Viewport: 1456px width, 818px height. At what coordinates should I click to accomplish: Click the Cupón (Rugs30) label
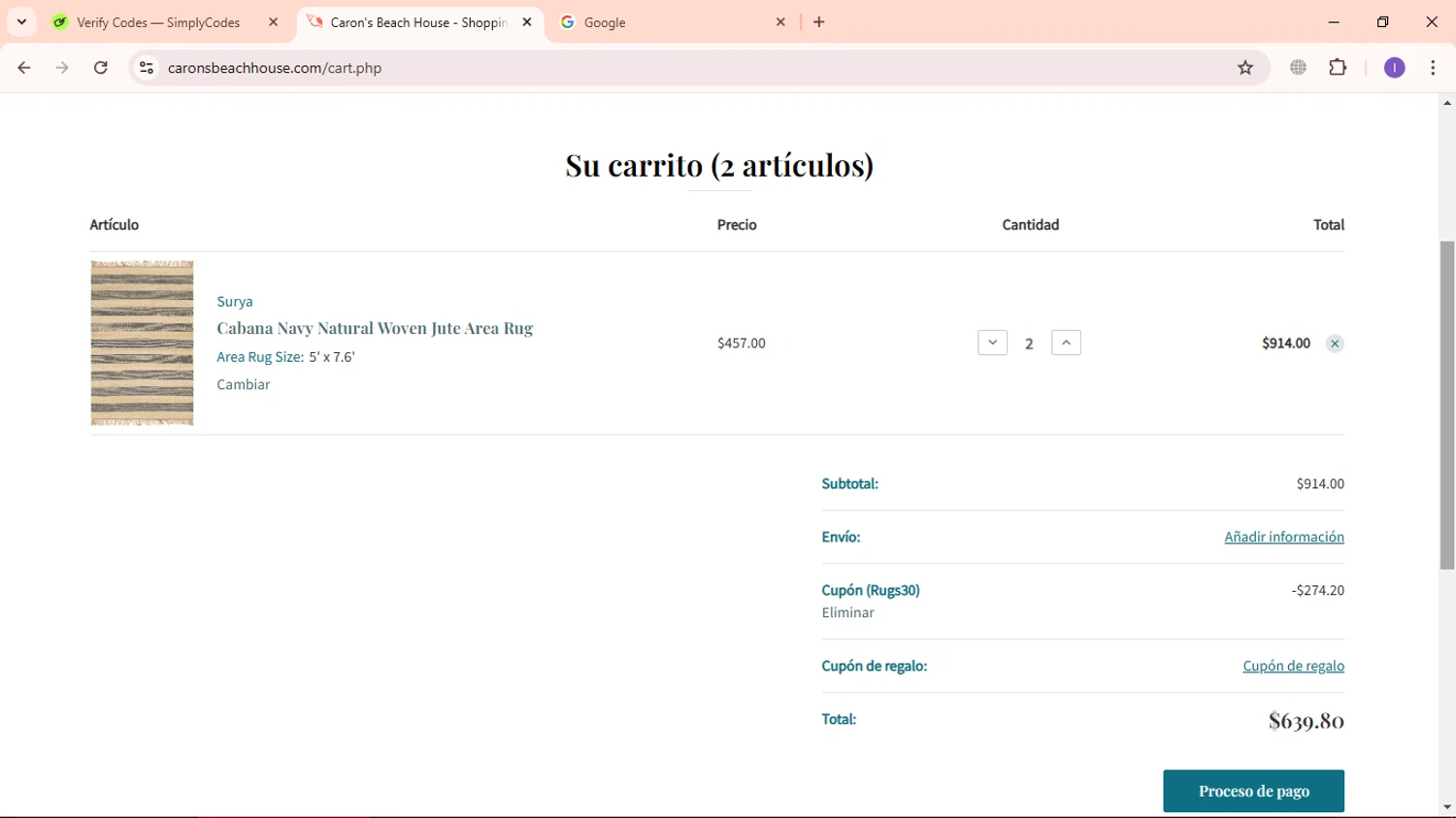click(x=871, y=590)
